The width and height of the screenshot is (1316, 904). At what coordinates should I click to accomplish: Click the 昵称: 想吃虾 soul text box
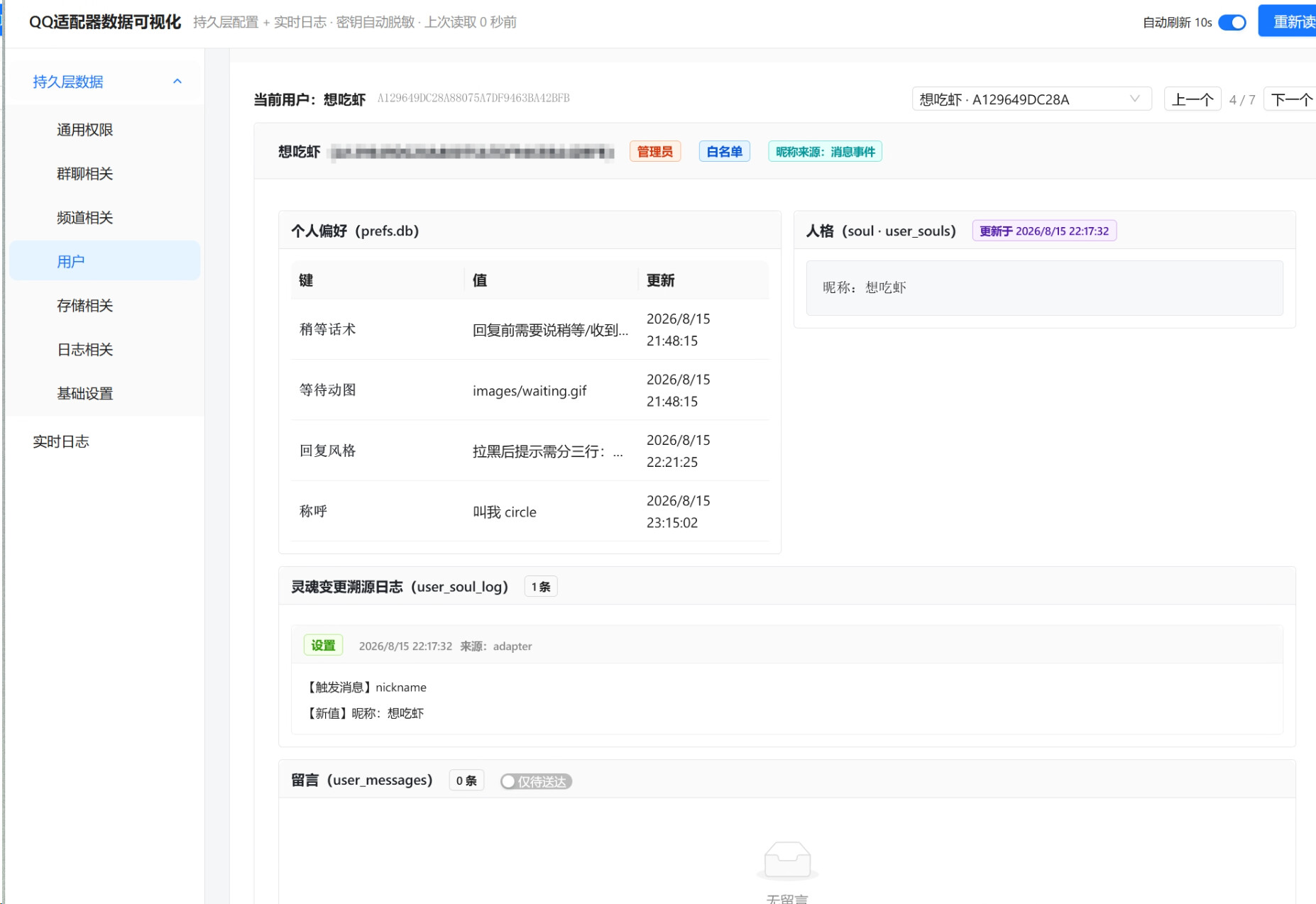tap(1044, 287)
